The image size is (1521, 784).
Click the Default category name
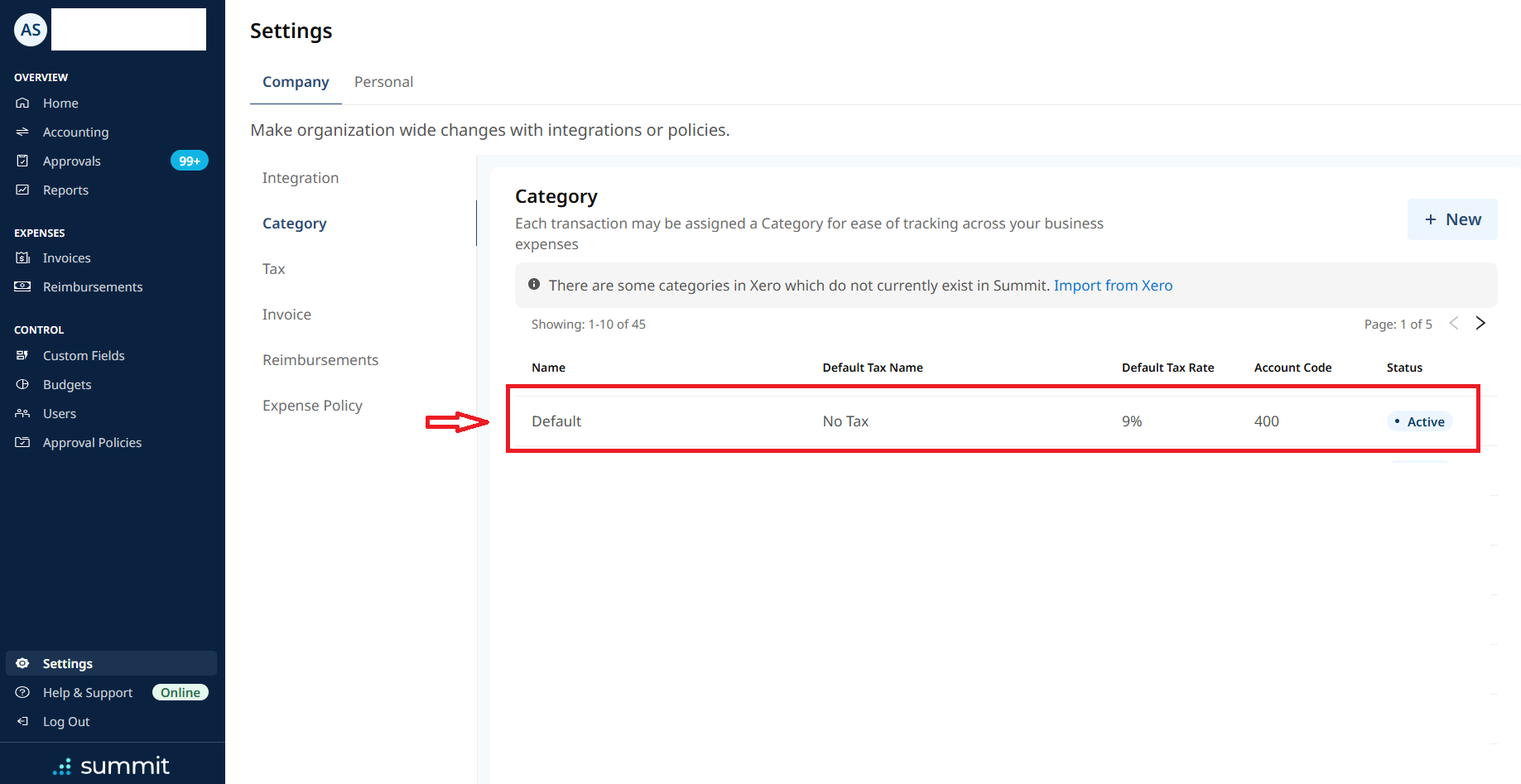point(556,421)
